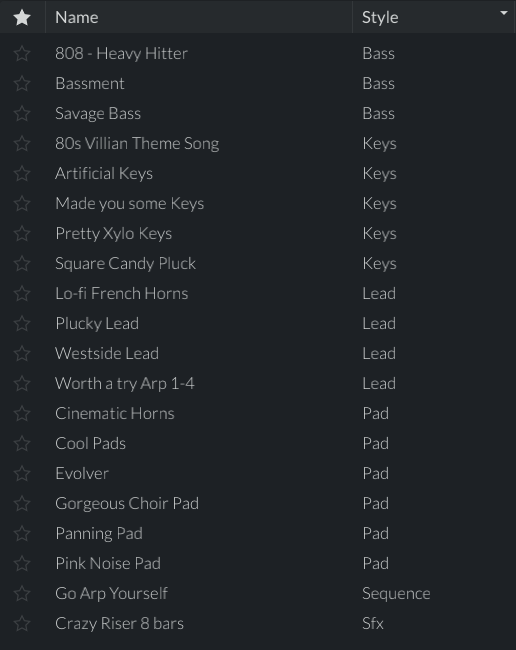Viewport: 516px width, 650px height.
Task: Sort by the Name column header
Action: [x=199, y=17]
